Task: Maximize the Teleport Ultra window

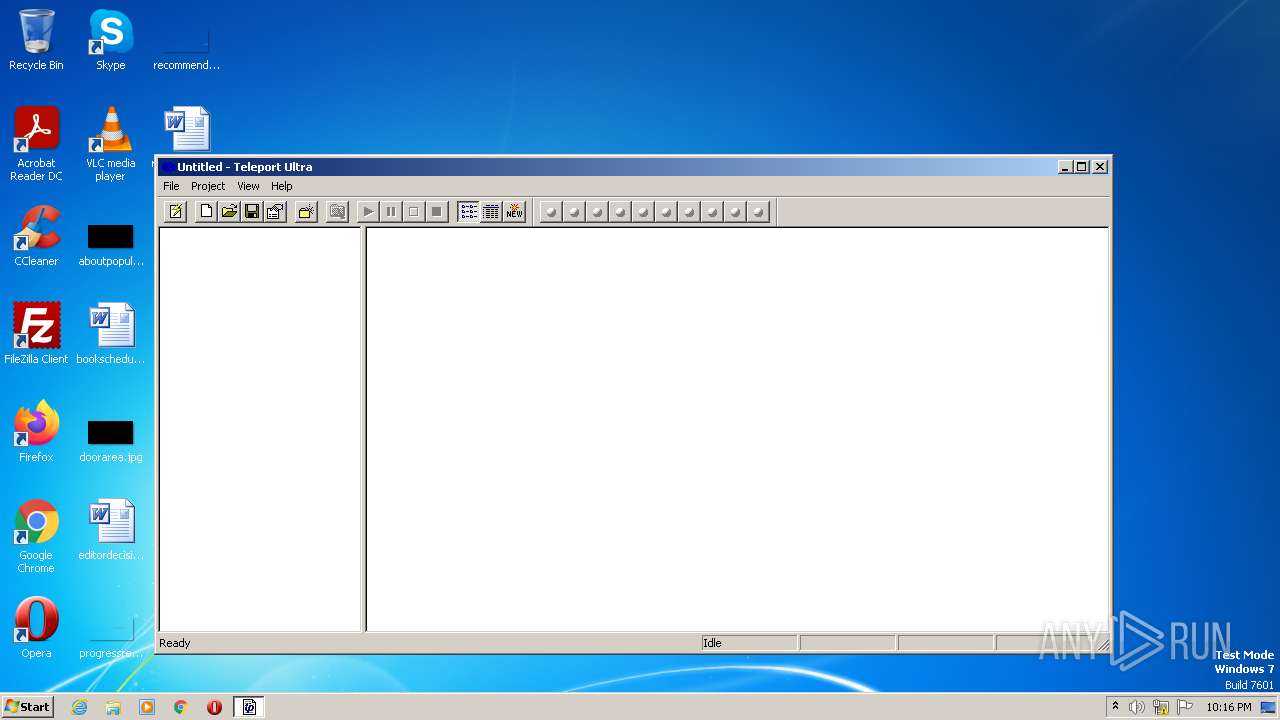Action: click(x=1082, y=167)
